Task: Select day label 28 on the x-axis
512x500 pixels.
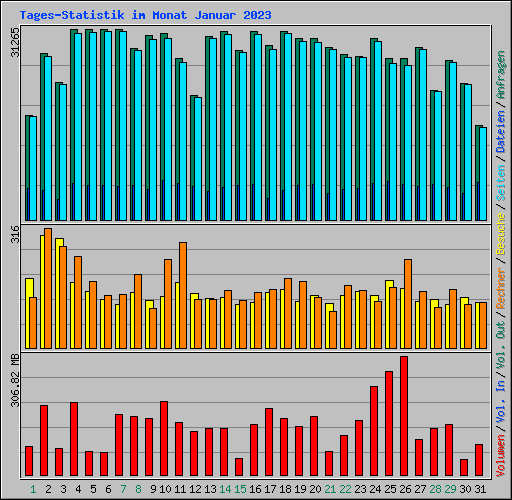Action: [435, 489]
